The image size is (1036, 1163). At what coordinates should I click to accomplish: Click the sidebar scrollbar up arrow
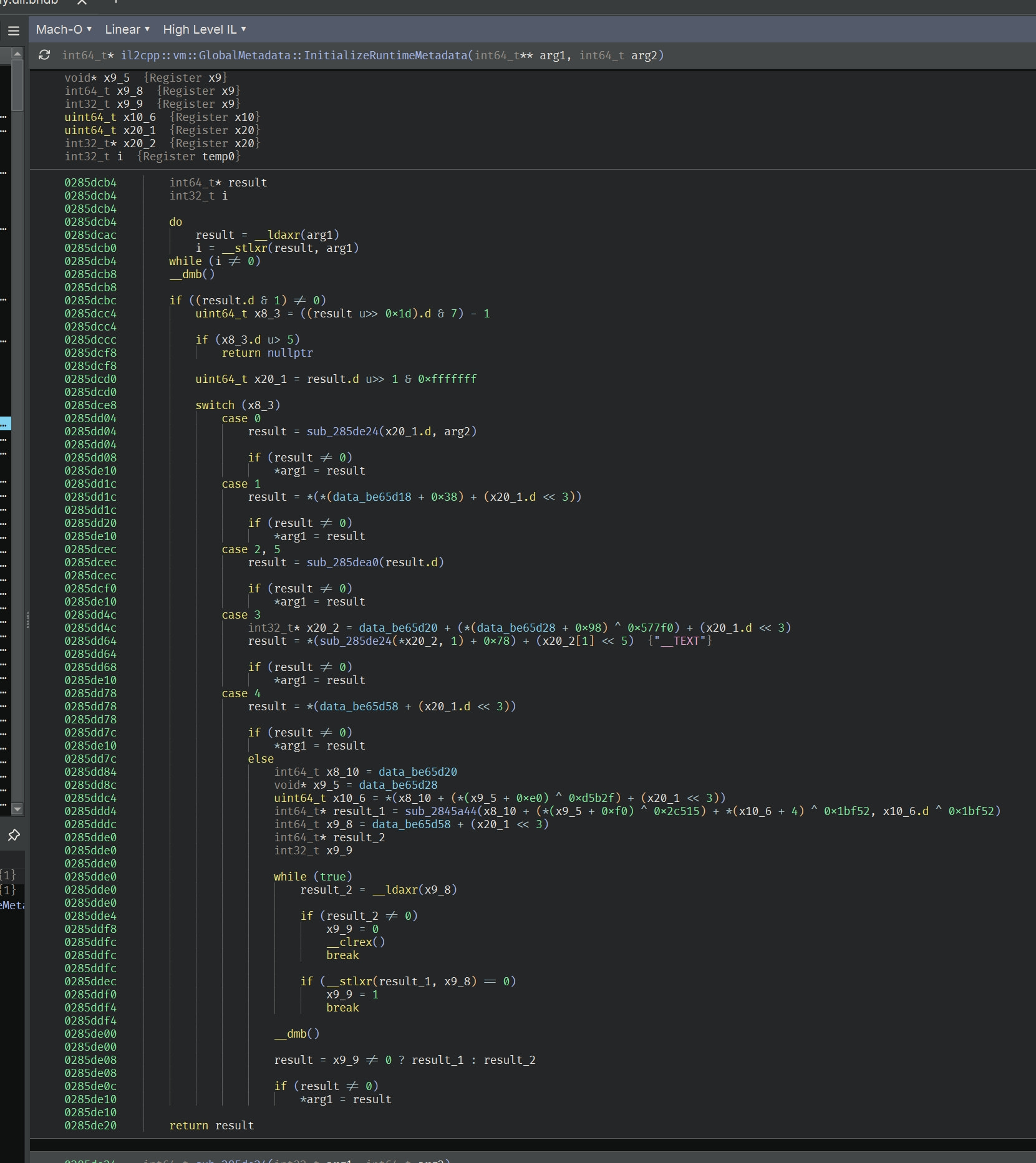(17, 54)
